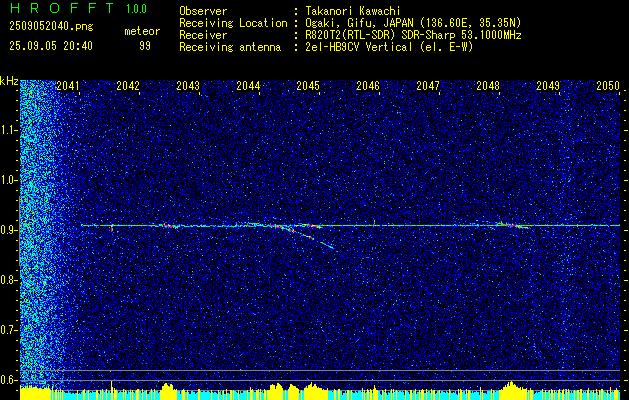
Task: Click the 2042 time marker
Action: point(128,85)
